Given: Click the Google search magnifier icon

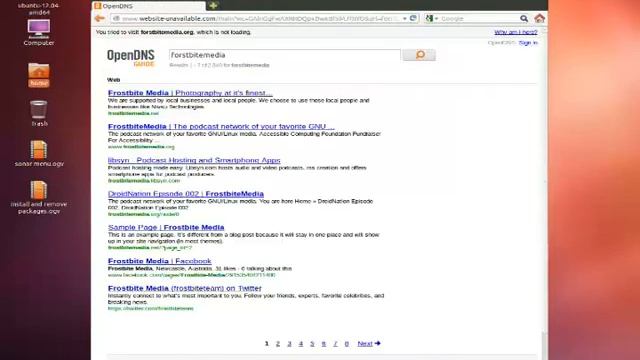Looking at the screenshot, I should click(524, 18).
